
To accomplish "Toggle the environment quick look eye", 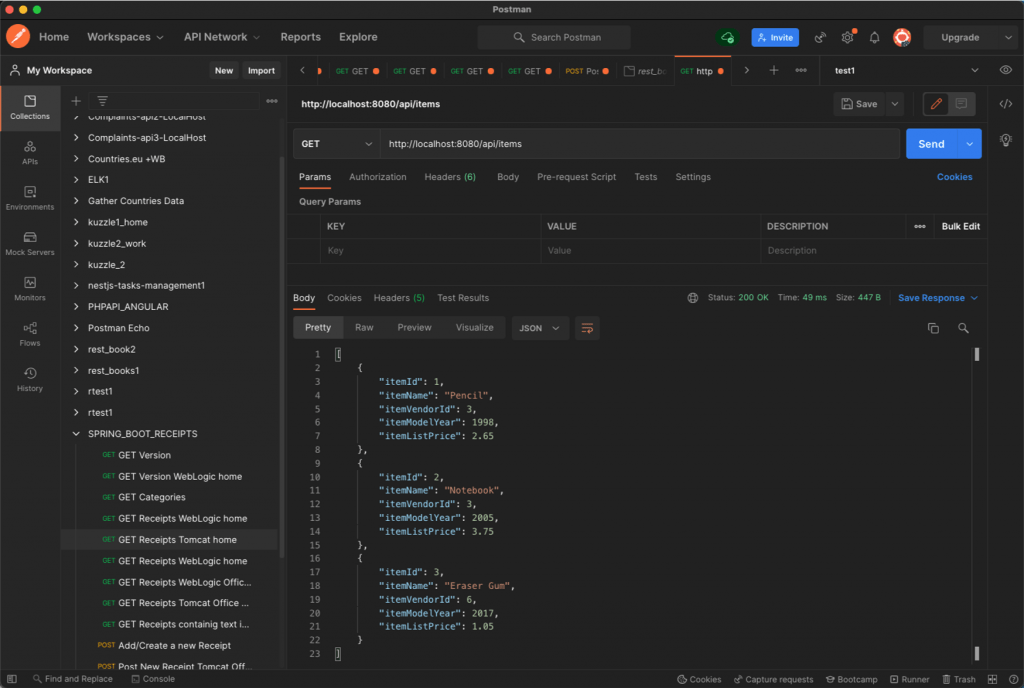I will click(1006, 70).
